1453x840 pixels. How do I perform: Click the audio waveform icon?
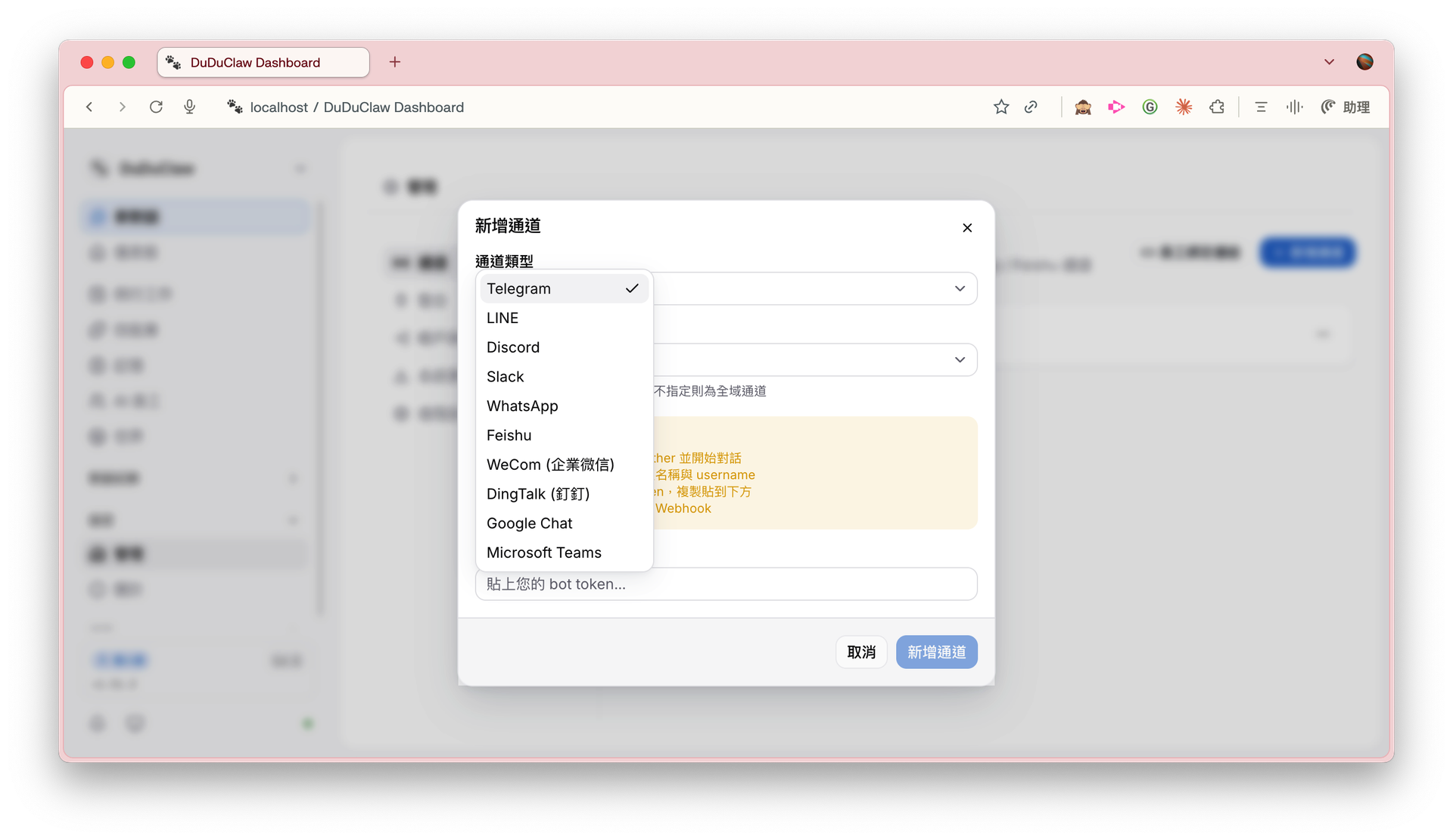click(x=1294, y=107)
